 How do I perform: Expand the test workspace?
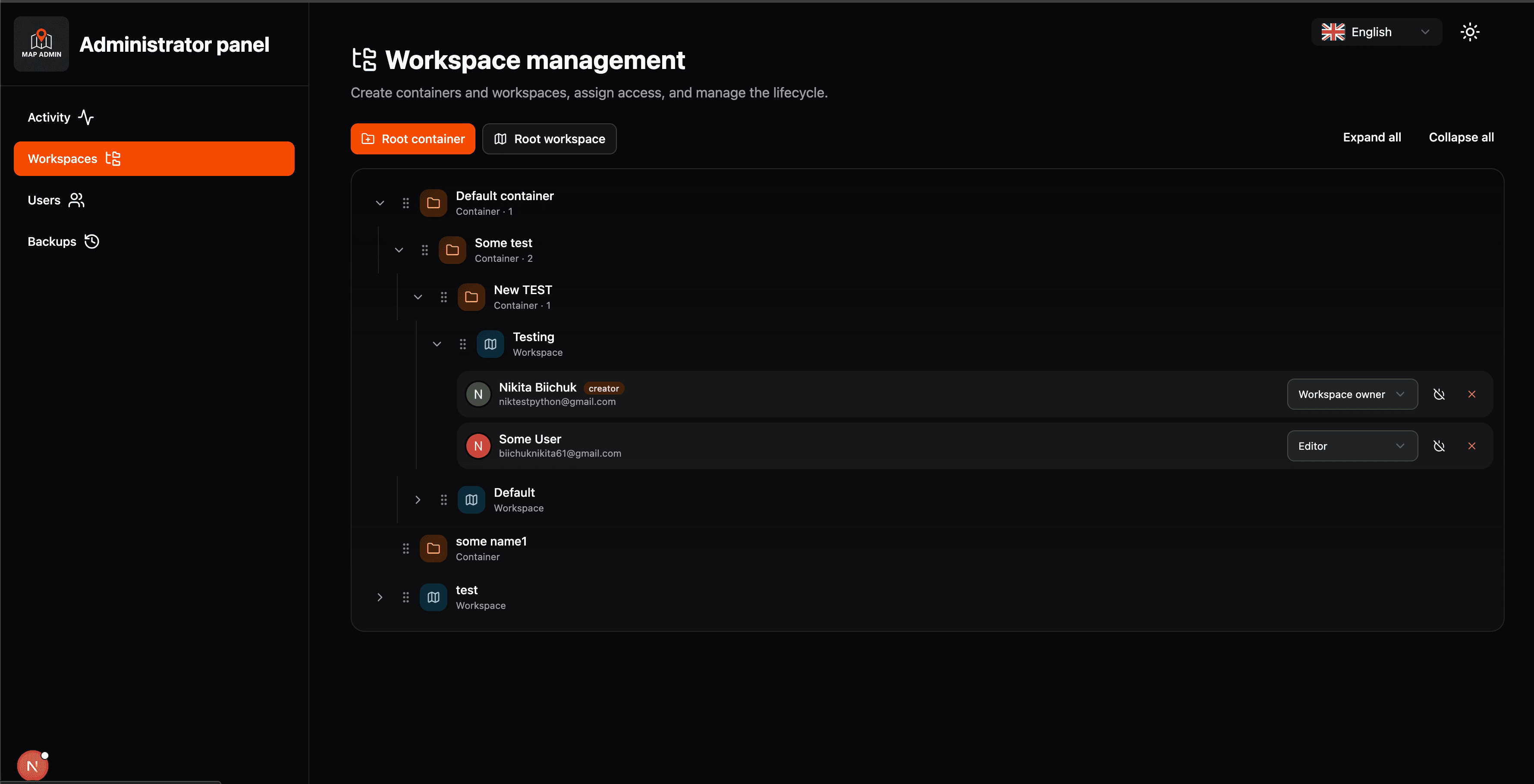click(380, 598)
